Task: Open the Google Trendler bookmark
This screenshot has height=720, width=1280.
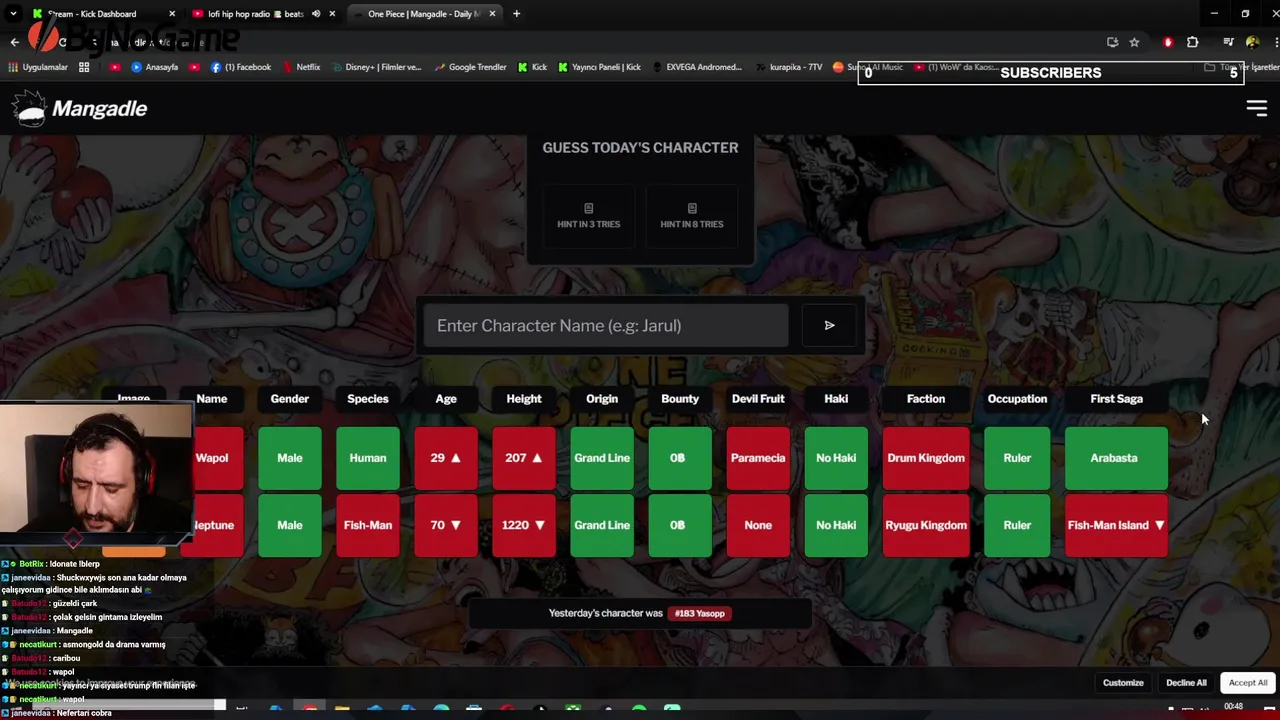Action: tap(470, 67)
